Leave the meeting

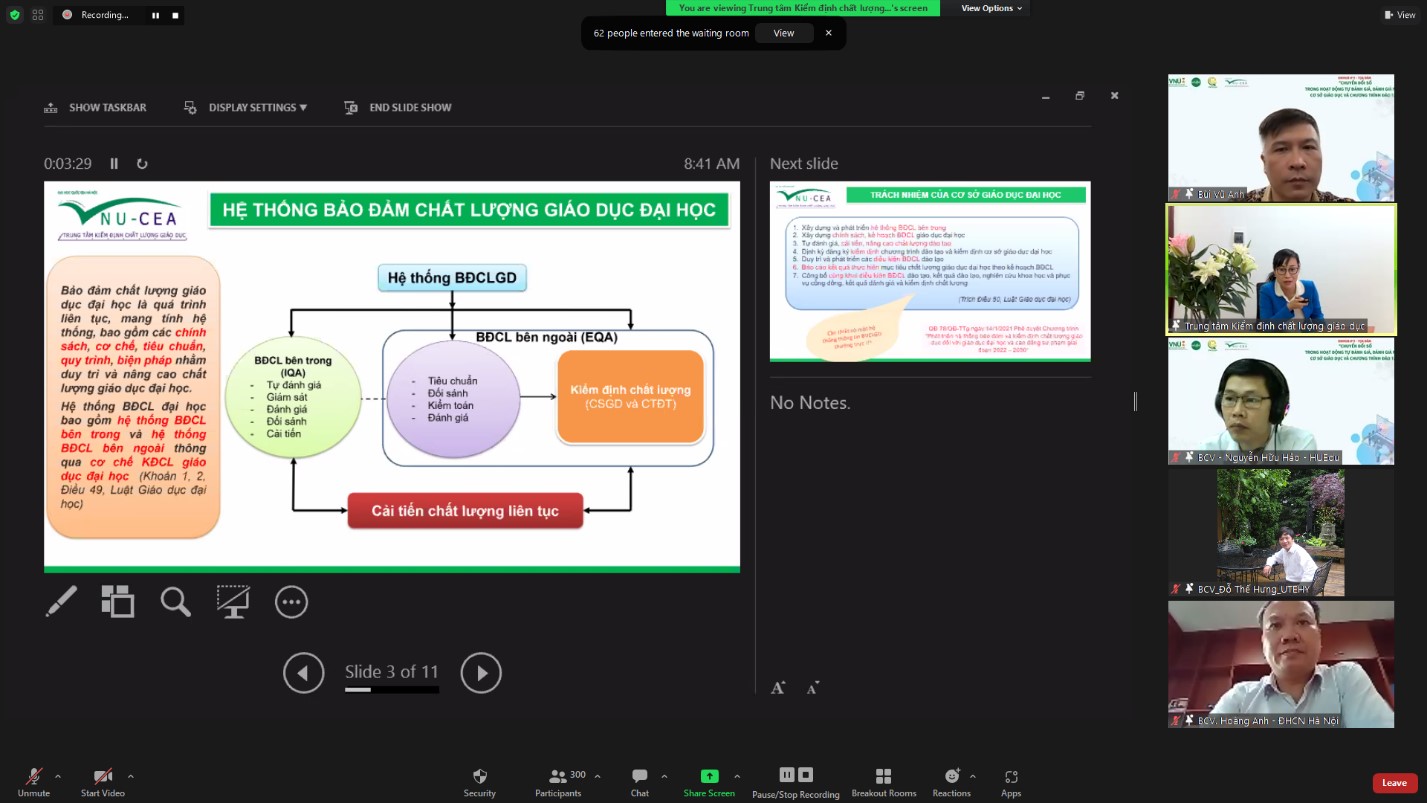[x=1394, y=783]
